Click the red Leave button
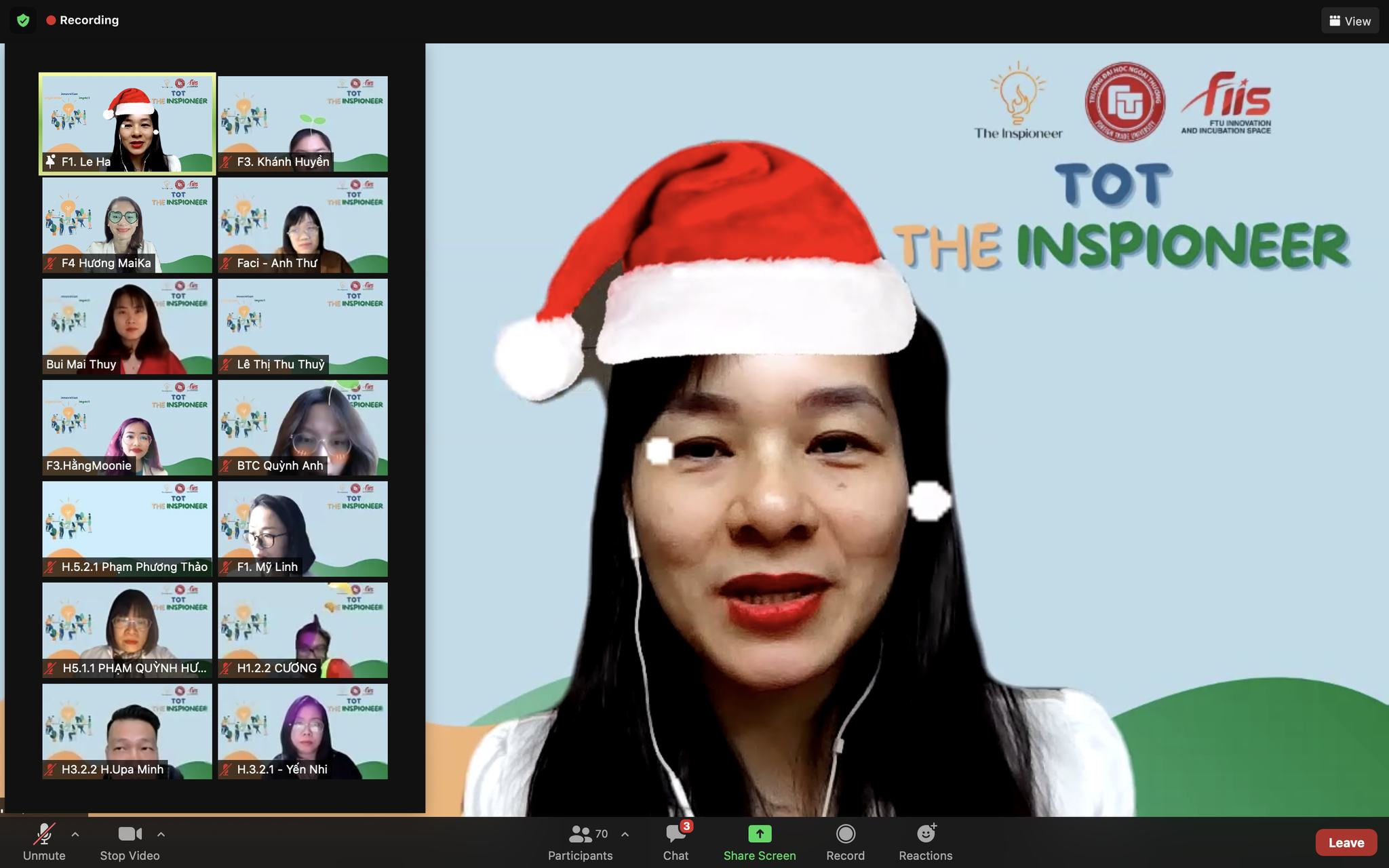This screenshot has height=868, width=1389. coord(1346,843)
